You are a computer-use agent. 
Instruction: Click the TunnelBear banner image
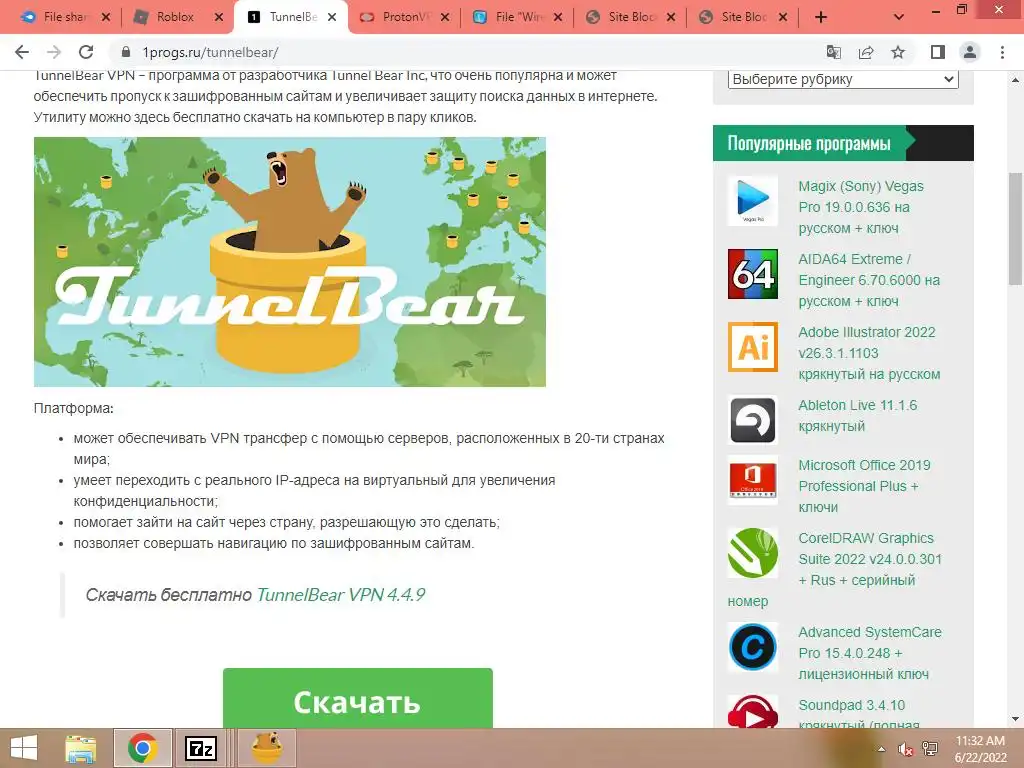(289, 261)
